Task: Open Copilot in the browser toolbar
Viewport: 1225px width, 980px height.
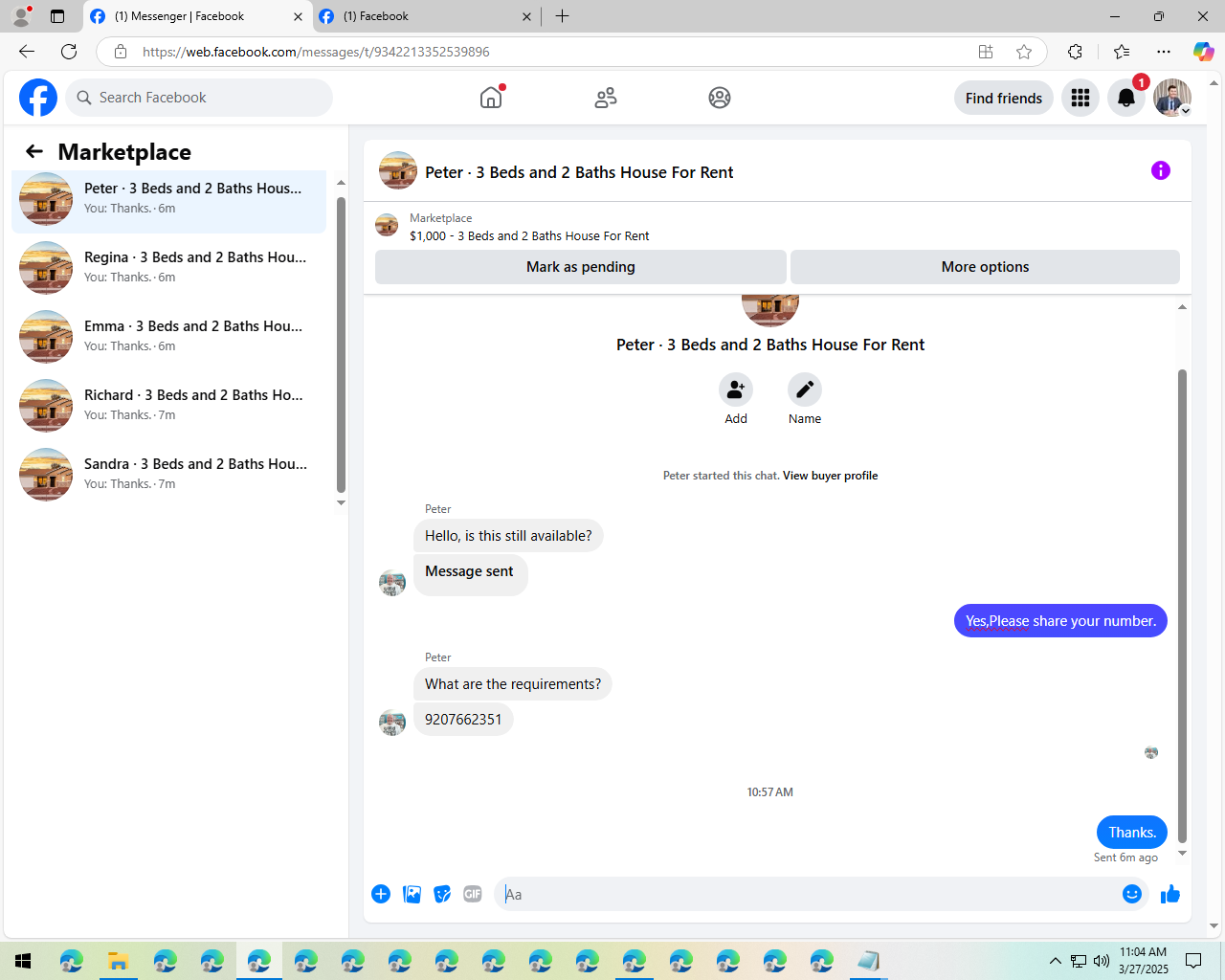Action: click(1203, 52)
